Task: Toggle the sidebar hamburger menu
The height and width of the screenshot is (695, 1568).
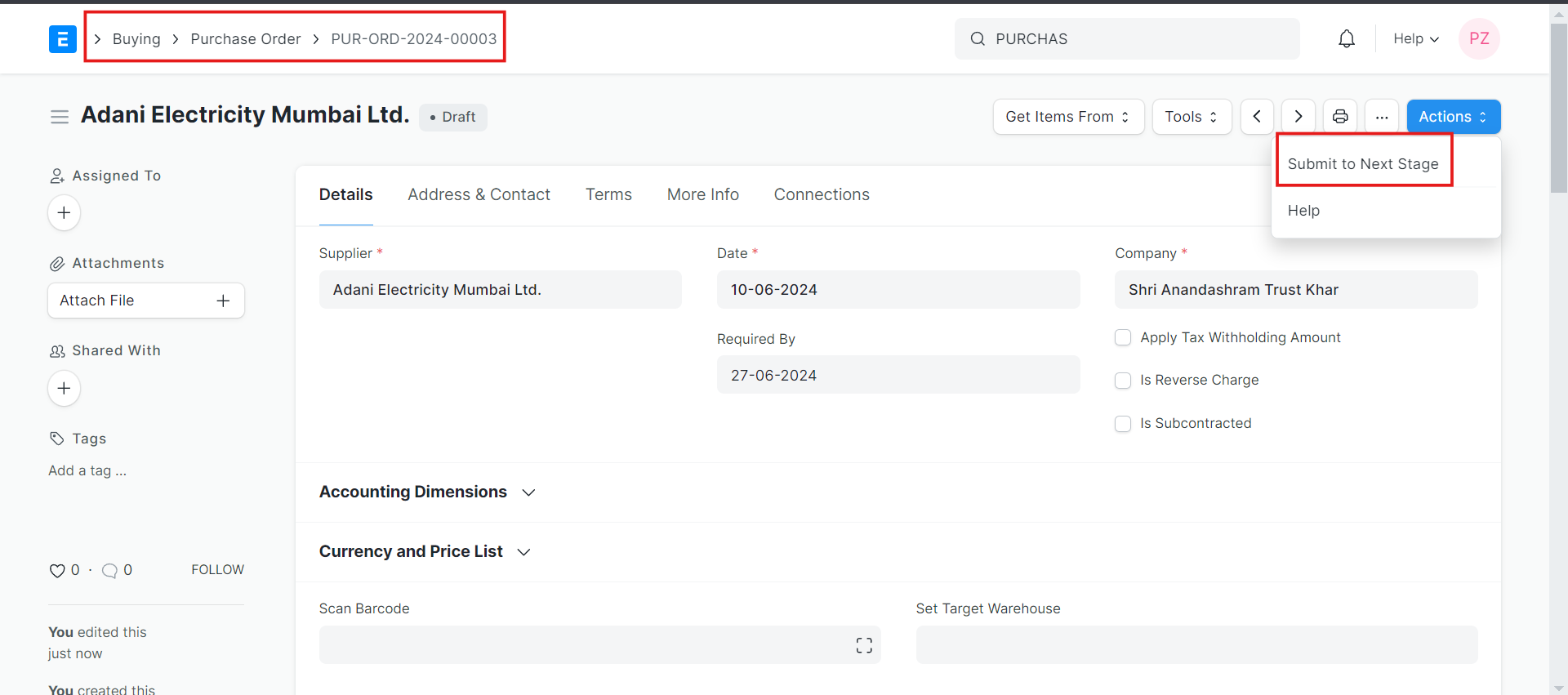Action: click(x=60, y=117)
